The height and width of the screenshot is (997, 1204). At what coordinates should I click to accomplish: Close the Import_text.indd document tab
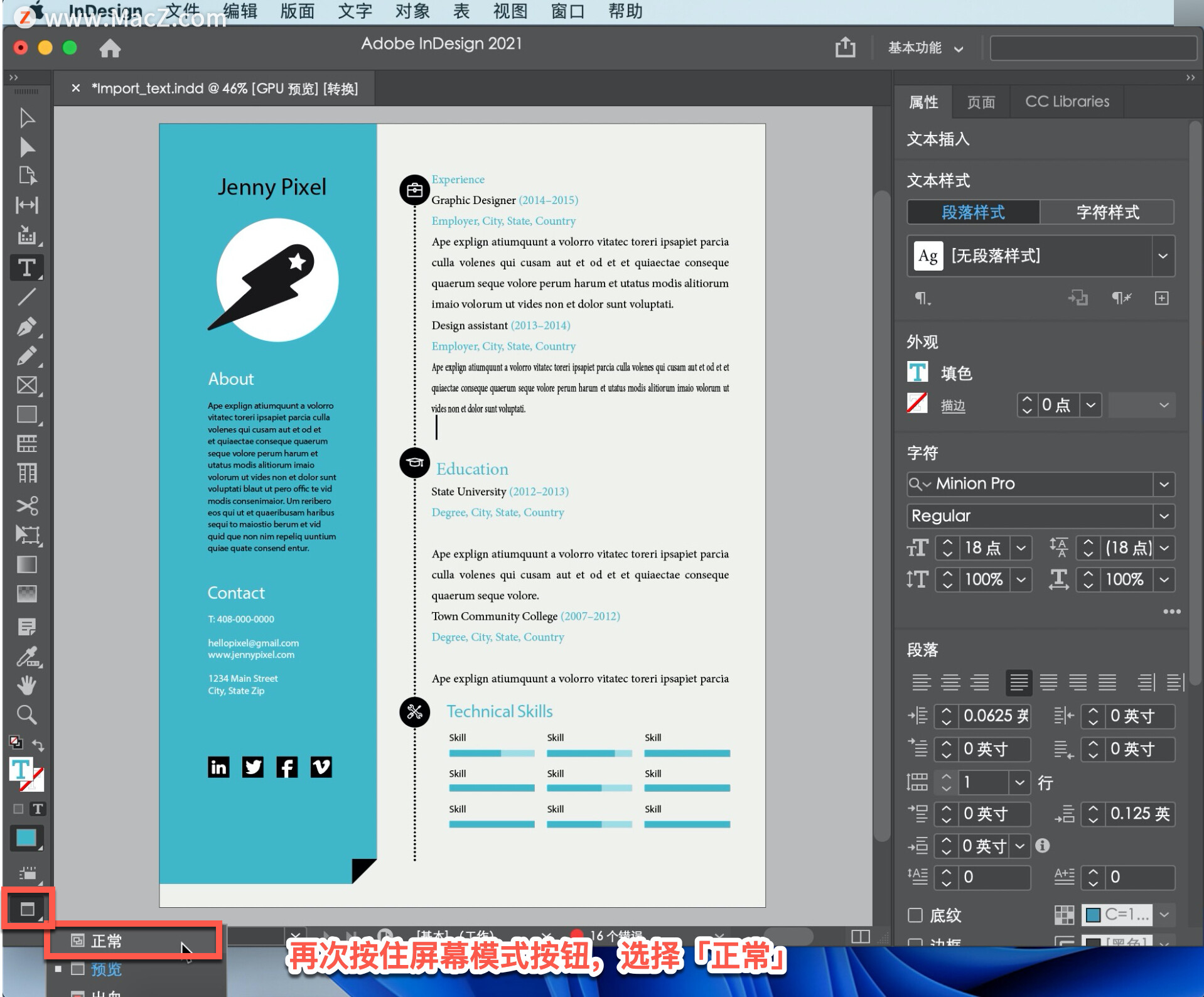75,88
